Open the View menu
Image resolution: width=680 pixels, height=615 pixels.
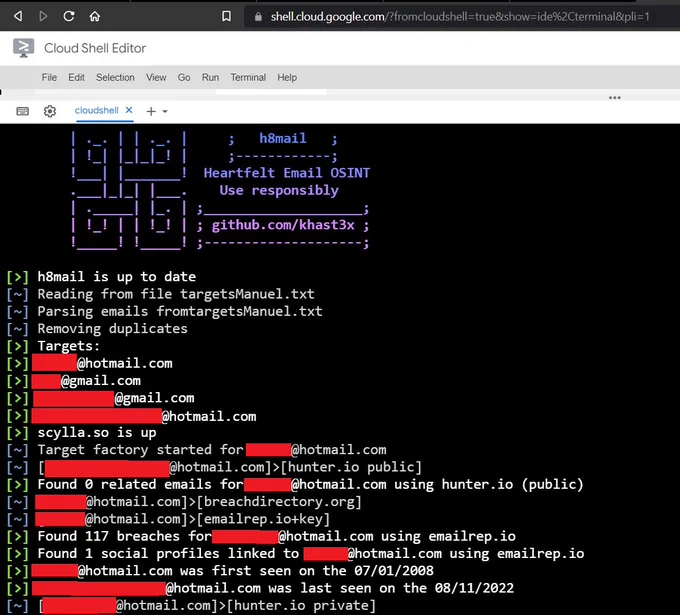click(156, 77)
